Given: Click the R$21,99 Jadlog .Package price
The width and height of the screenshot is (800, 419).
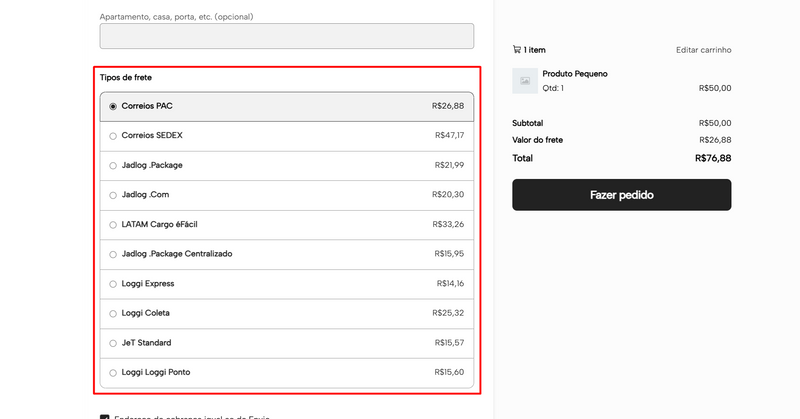Looking at the screenshot, I should pyautogui.click(x=449, y=165).
